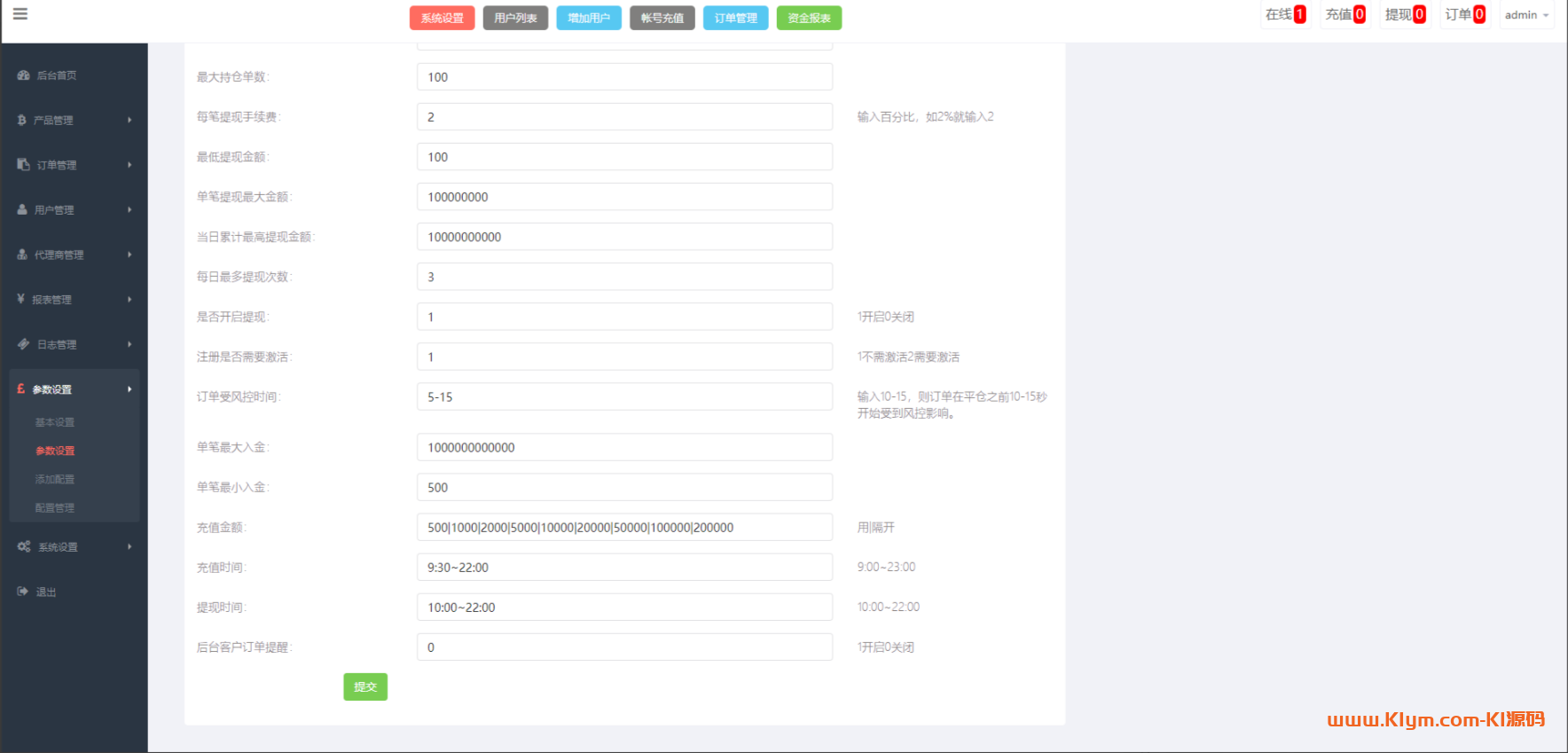
Task: Click the red 系统设置 top button
Action: pyautogui.click(x=443, y=18)
